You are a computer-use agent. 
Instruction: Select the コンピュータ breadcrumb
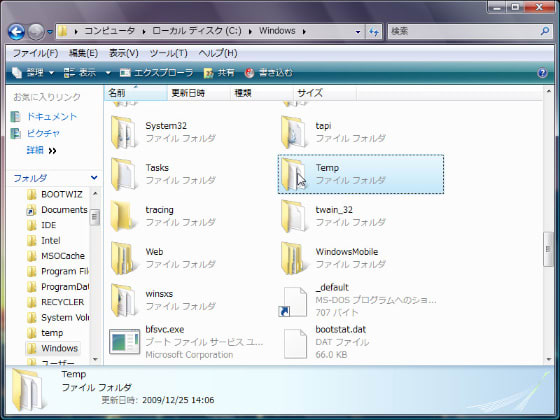click(109, 31)
